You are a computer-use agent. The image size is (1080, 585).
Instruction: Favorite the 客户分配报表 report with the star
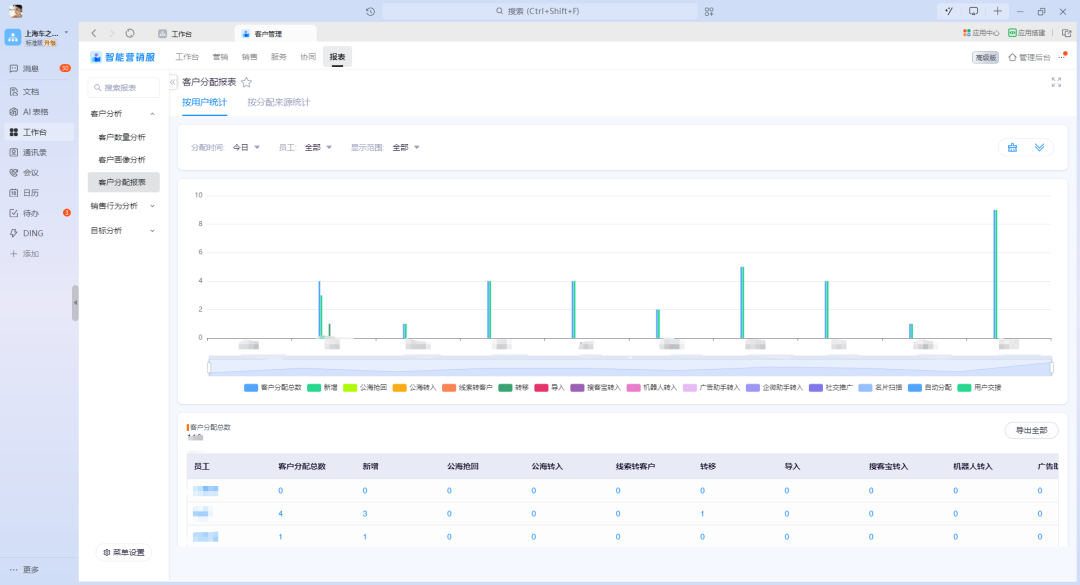click(247, 82)
